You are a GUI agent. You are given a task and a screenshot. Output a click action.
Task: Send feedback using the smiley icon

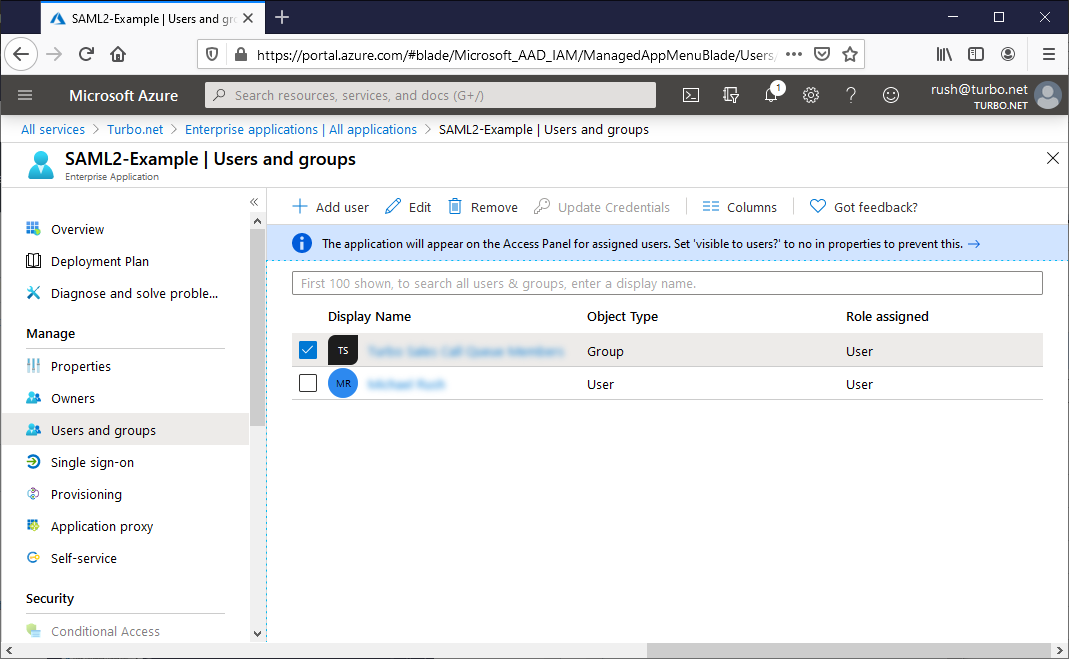(890, 95)
